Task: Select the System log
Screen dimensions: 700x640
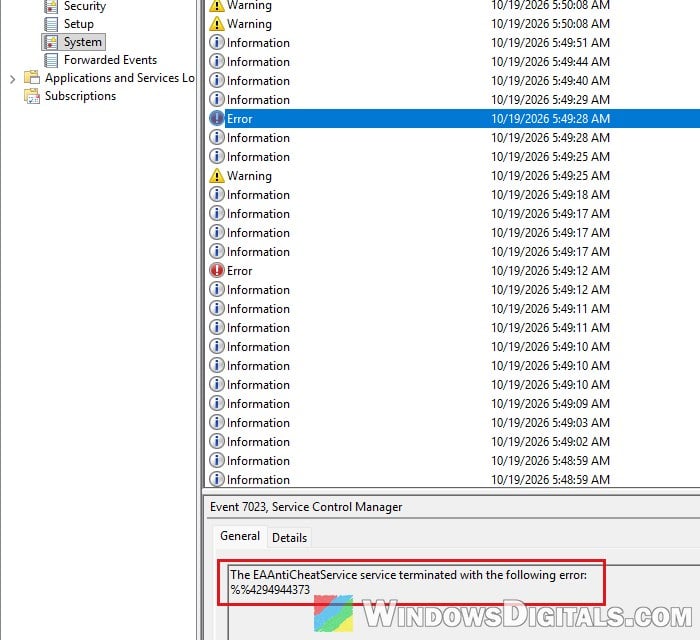Action: [x=83, y=42]
